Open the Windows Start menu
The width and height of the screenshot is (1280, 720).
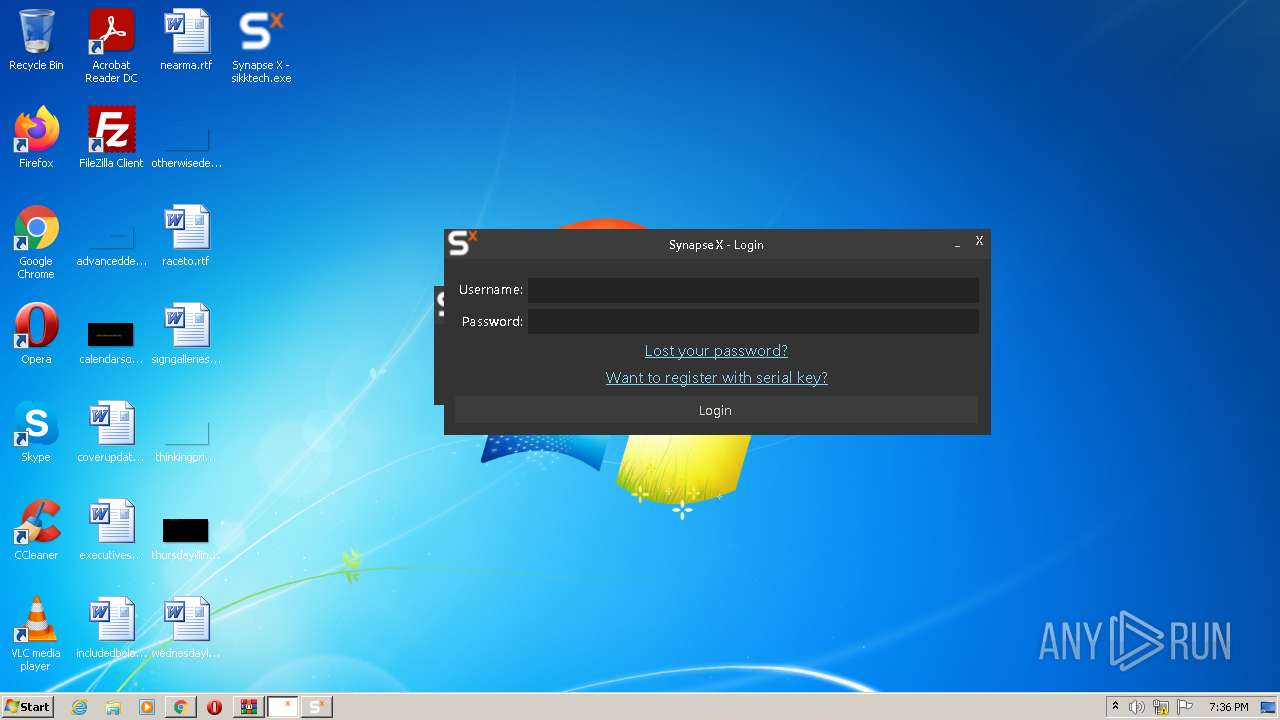(x=27, y=707)
